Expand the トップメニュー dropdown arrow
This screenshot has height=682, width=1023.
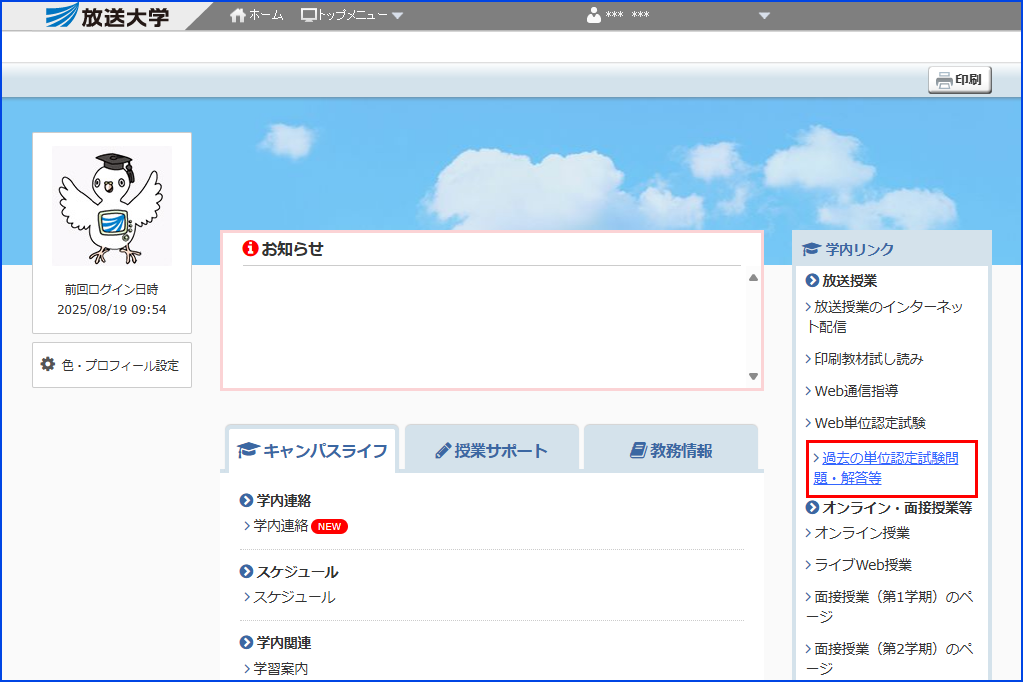[398, 16]
